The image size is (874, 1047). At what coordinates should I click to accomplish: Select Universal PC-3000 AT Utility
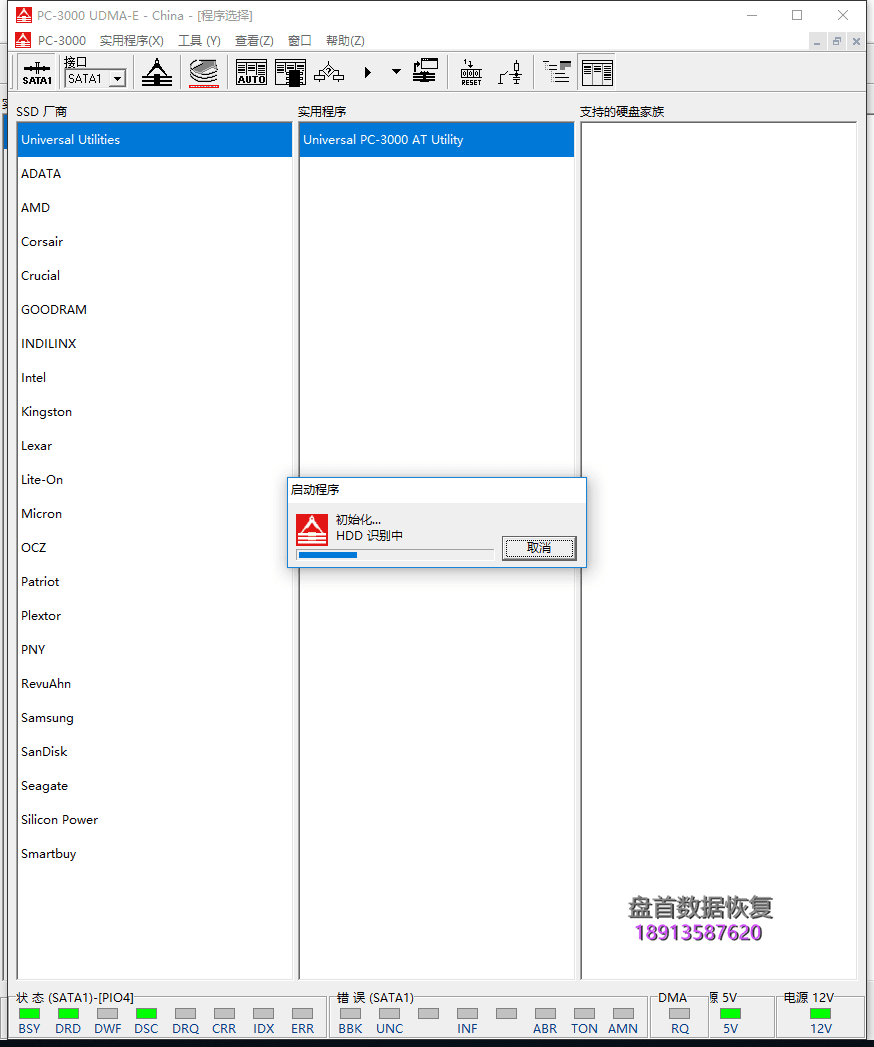point(437,140)
